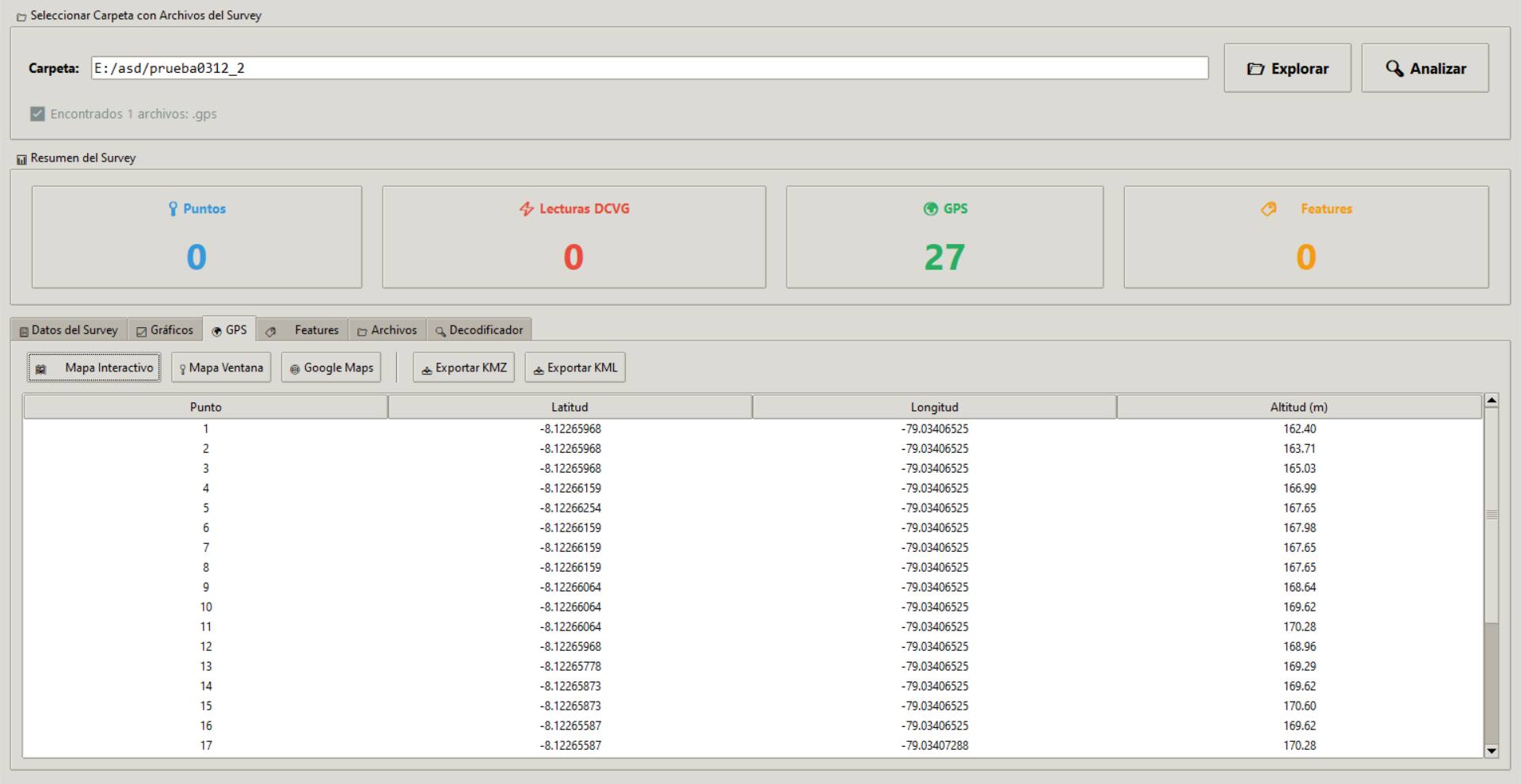Export GPS data as KML

coord(574,367)
